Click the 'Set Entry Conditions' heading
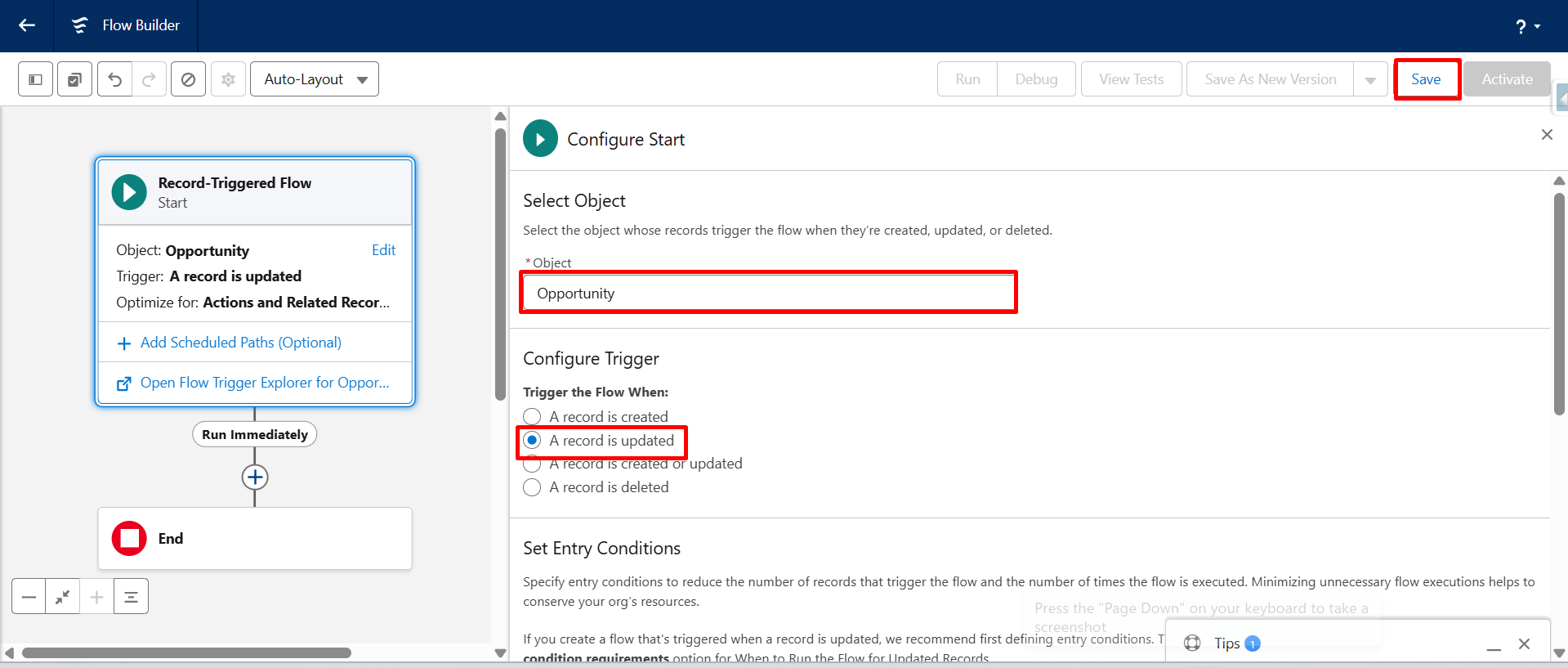Screen dimensions: 1568x668 click(x=601, y=549)
